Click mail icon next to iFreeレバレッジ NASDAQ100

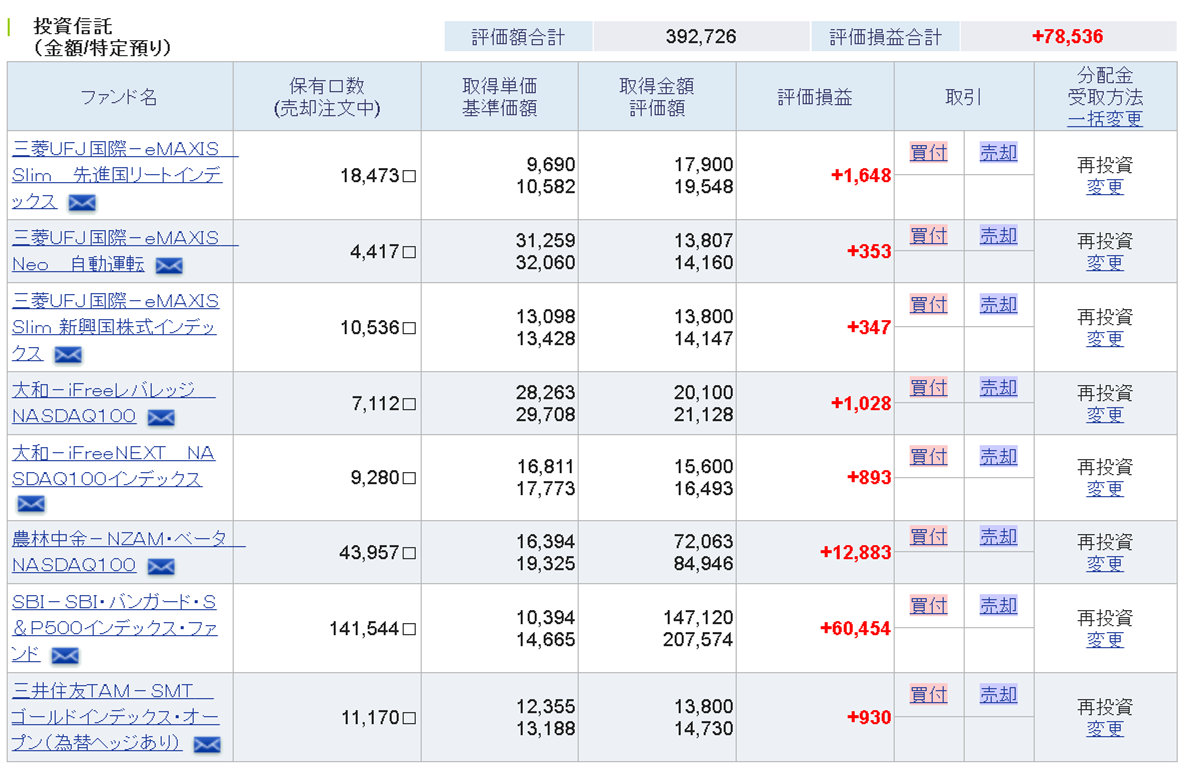tap(161, 418)
